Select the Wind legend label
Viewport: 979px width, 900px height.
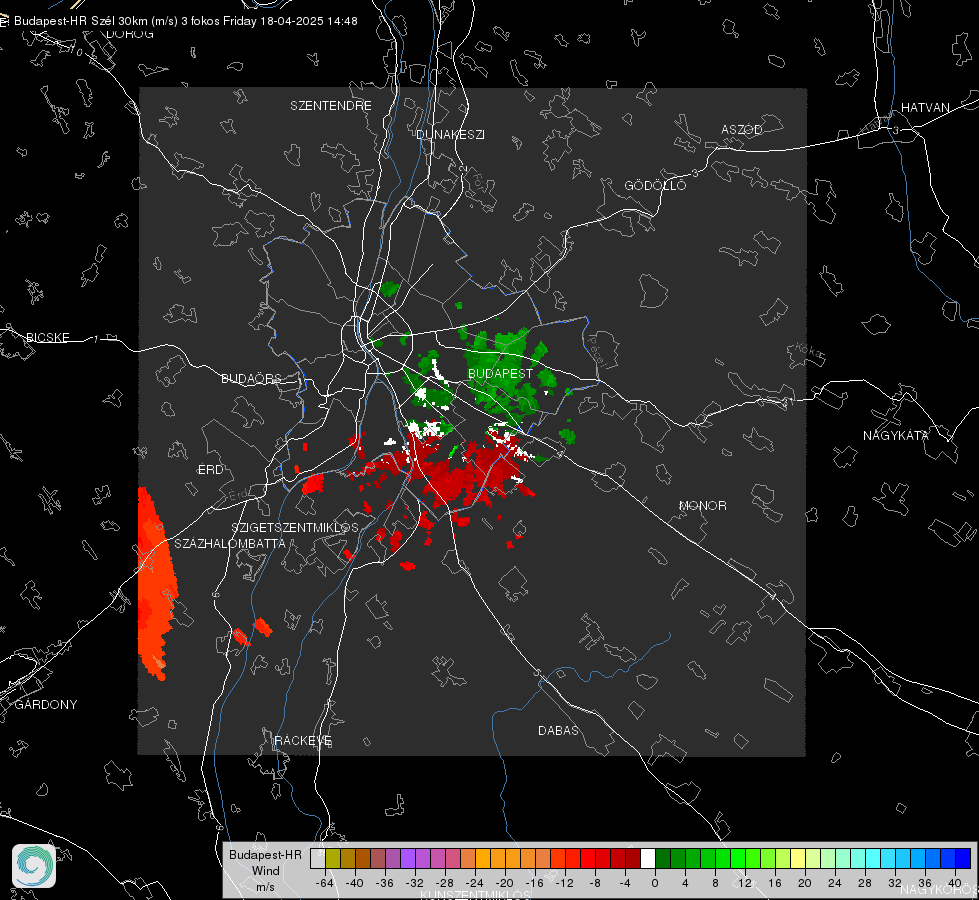pos(265,870)
